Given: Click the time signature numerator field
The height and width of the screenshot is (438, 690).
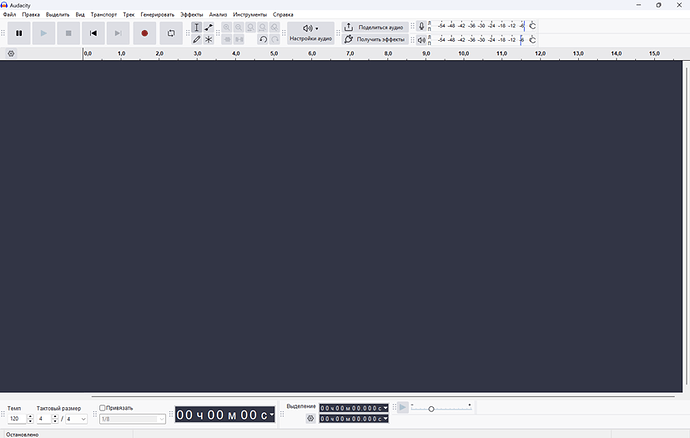Looking at the screenshot, I should (44, 419).
